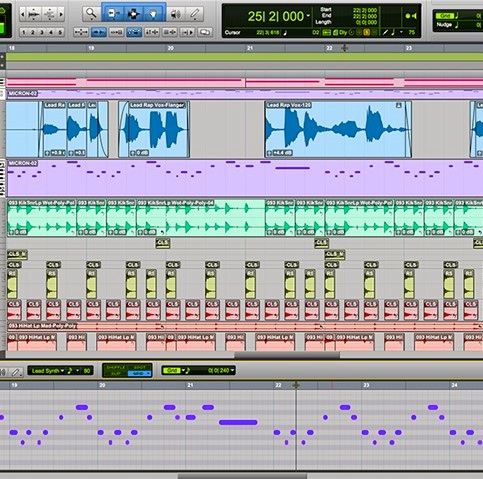Select Shuffle edit mode
The height and width of the screenshot is (479, 483).
(x=116, y=367)
